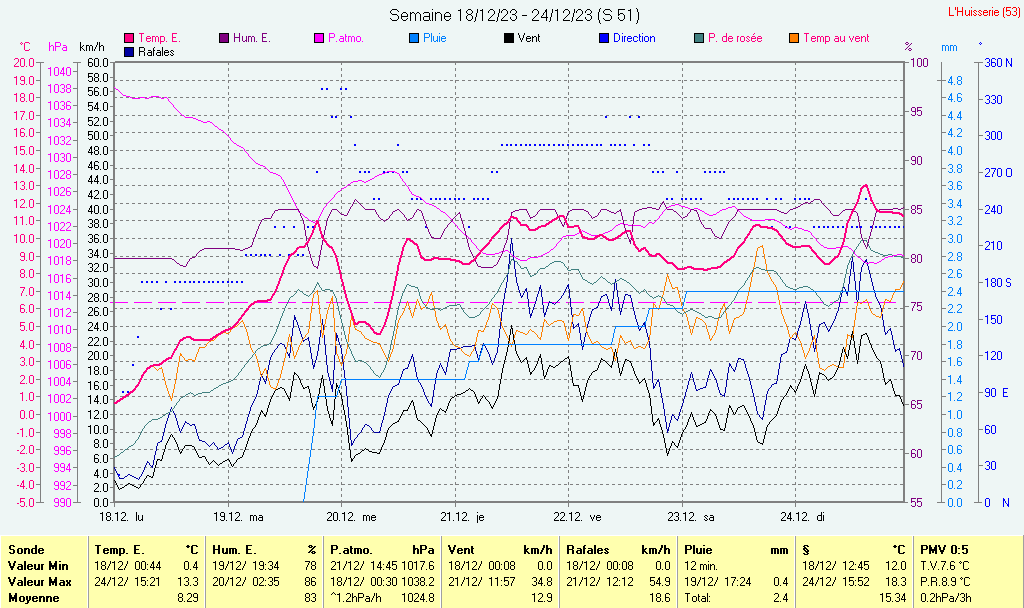Click the PMV 0:5 table header
This screenshot has width=1024, height=608.
(944, 550)
